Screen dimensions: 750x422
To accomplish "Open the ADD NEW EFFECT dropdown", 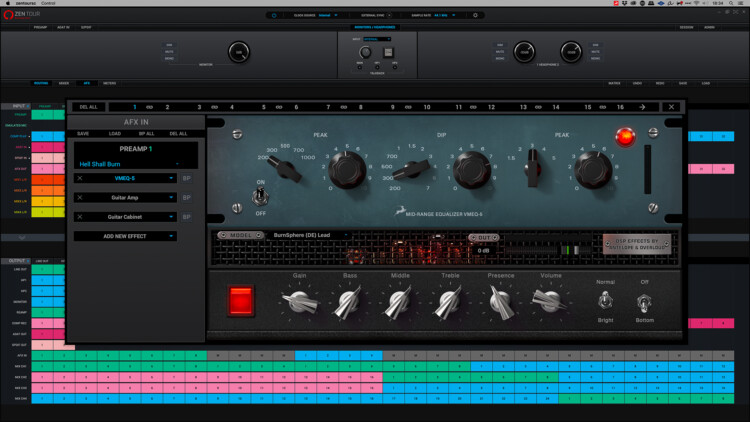I will point(125,236).
